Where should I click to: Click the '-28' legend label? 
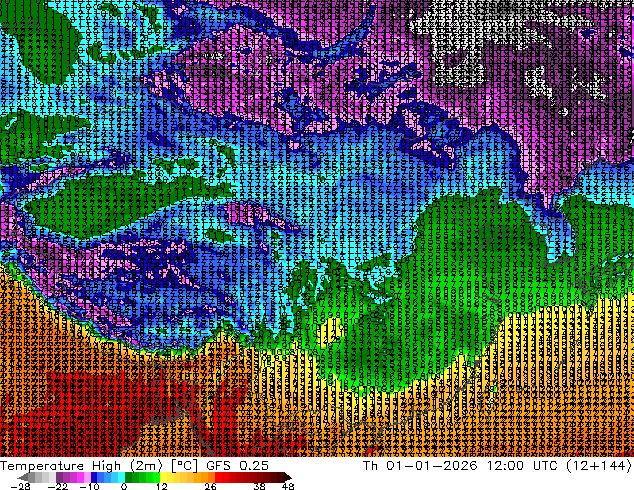coord(20,486)
